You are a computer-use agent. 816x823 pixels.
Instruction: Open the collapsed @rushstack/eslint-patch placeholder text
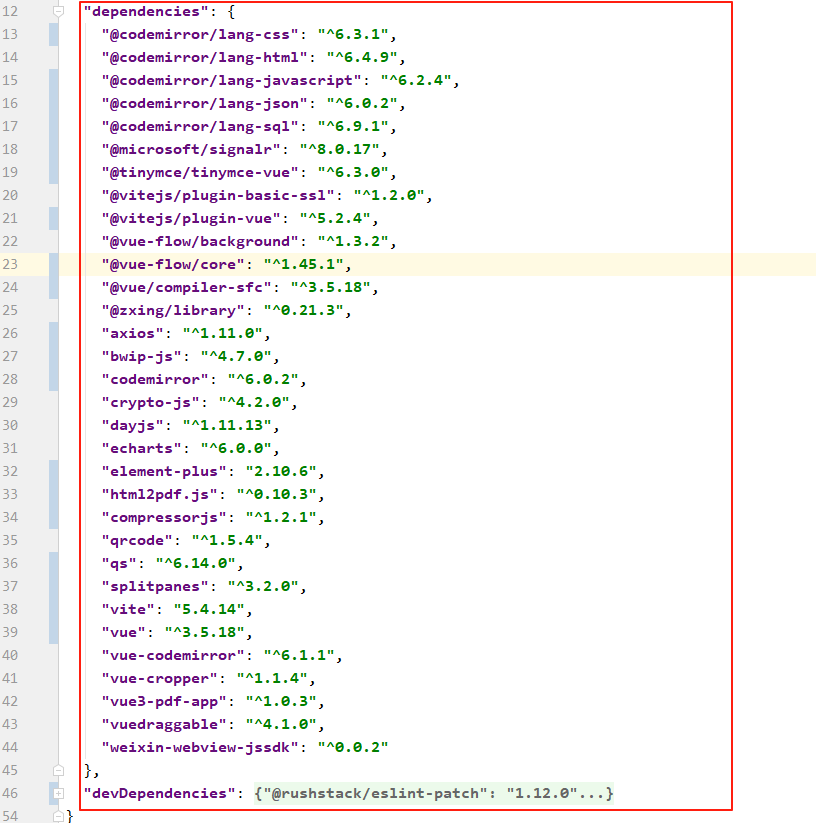pyautogui.click(x=433, y=793)
